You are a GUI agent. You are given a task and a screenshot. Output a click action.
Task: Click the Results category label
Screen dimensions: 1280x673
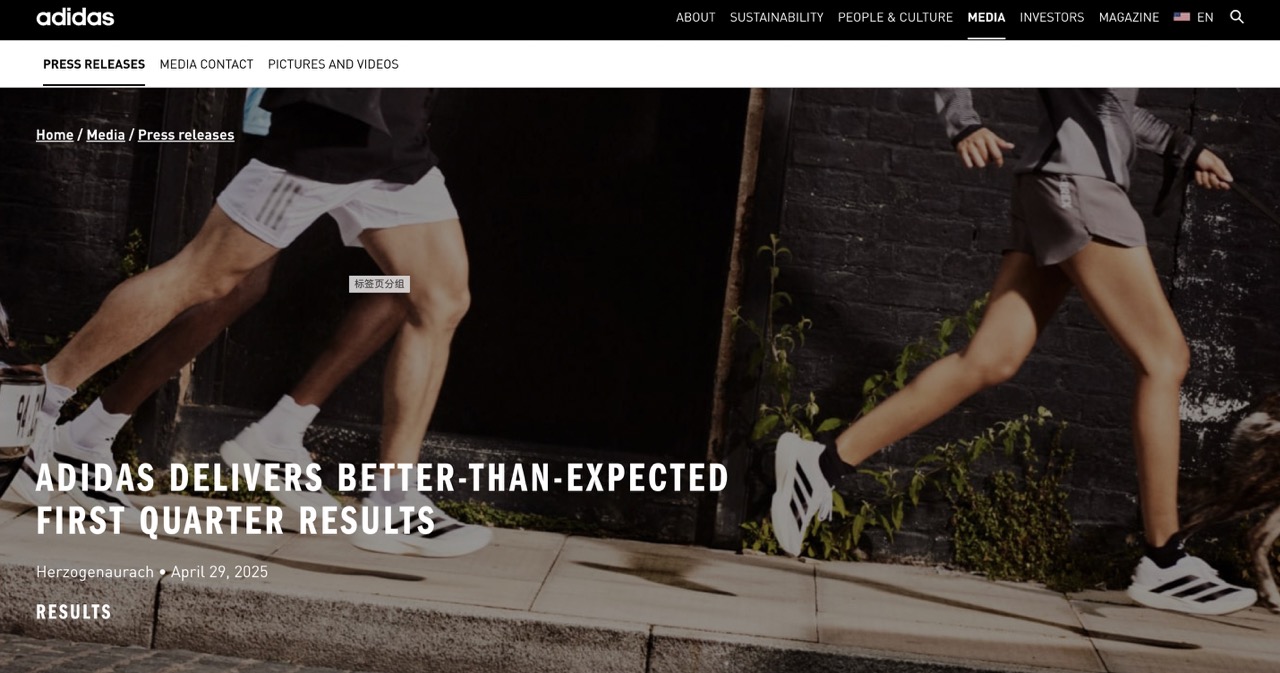(74, 612)
